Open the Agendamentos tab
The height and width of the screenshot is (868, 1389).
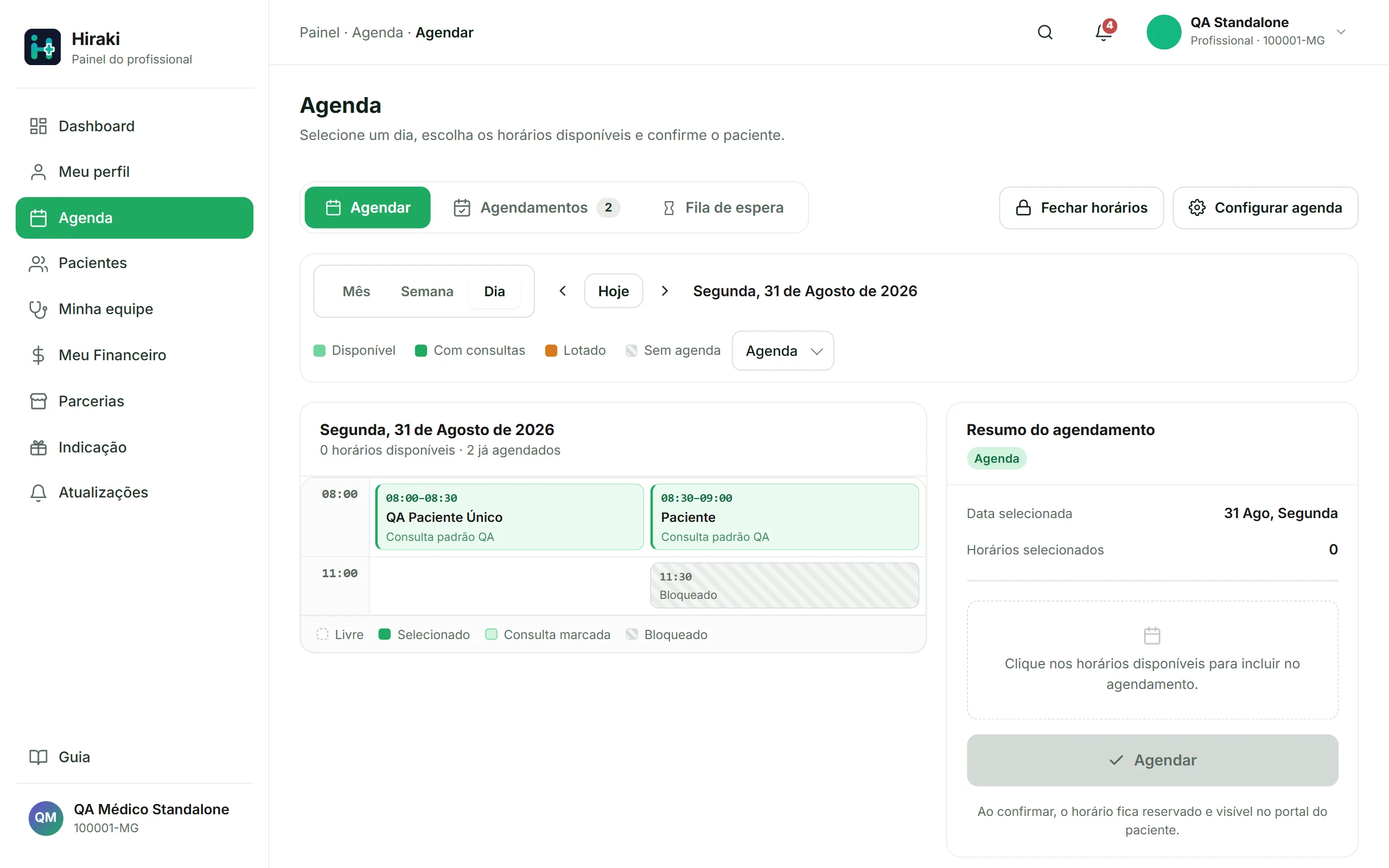point(536,207)
